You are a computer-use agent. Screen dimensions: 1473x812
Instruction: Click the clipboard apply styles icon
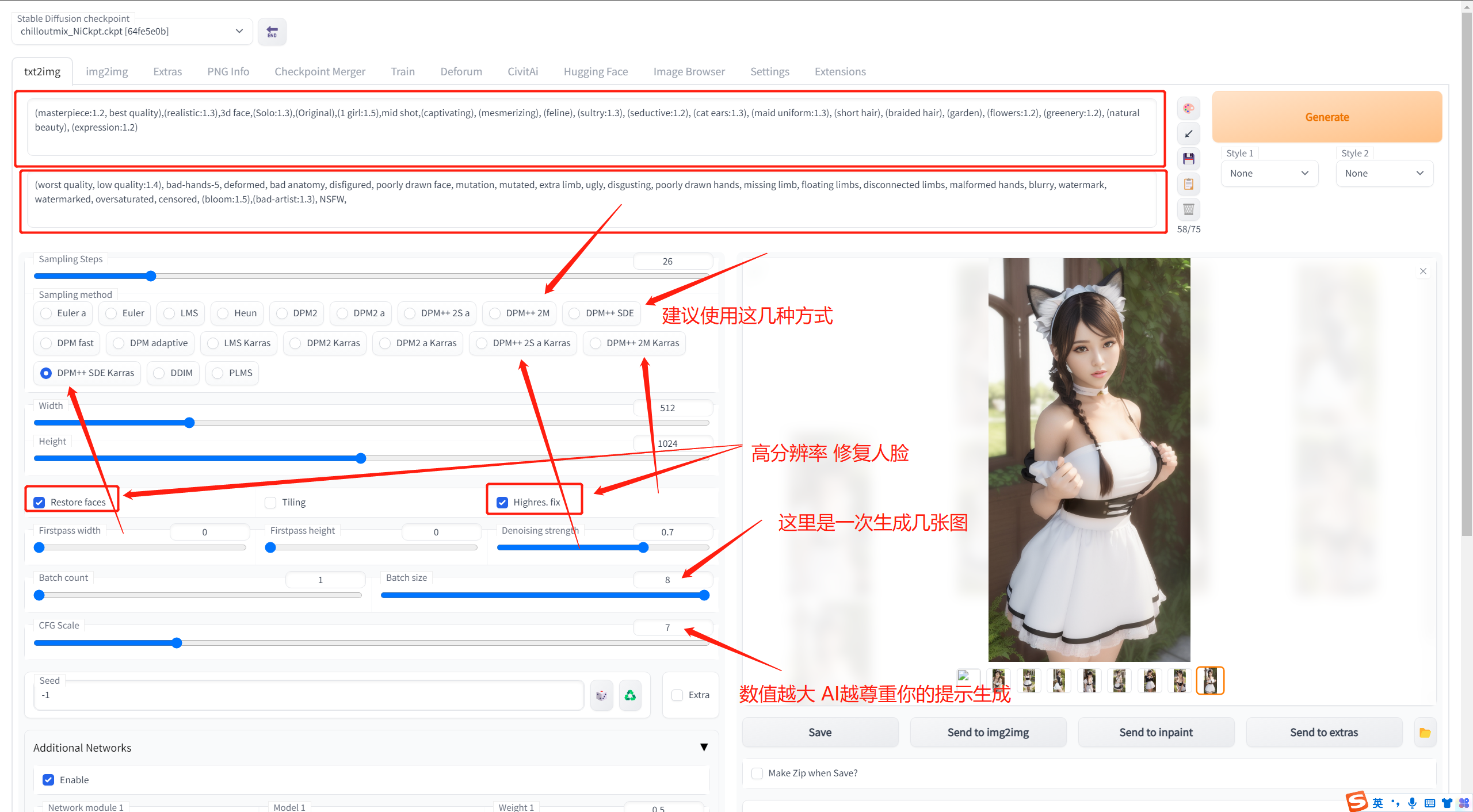coord(1188,184)
